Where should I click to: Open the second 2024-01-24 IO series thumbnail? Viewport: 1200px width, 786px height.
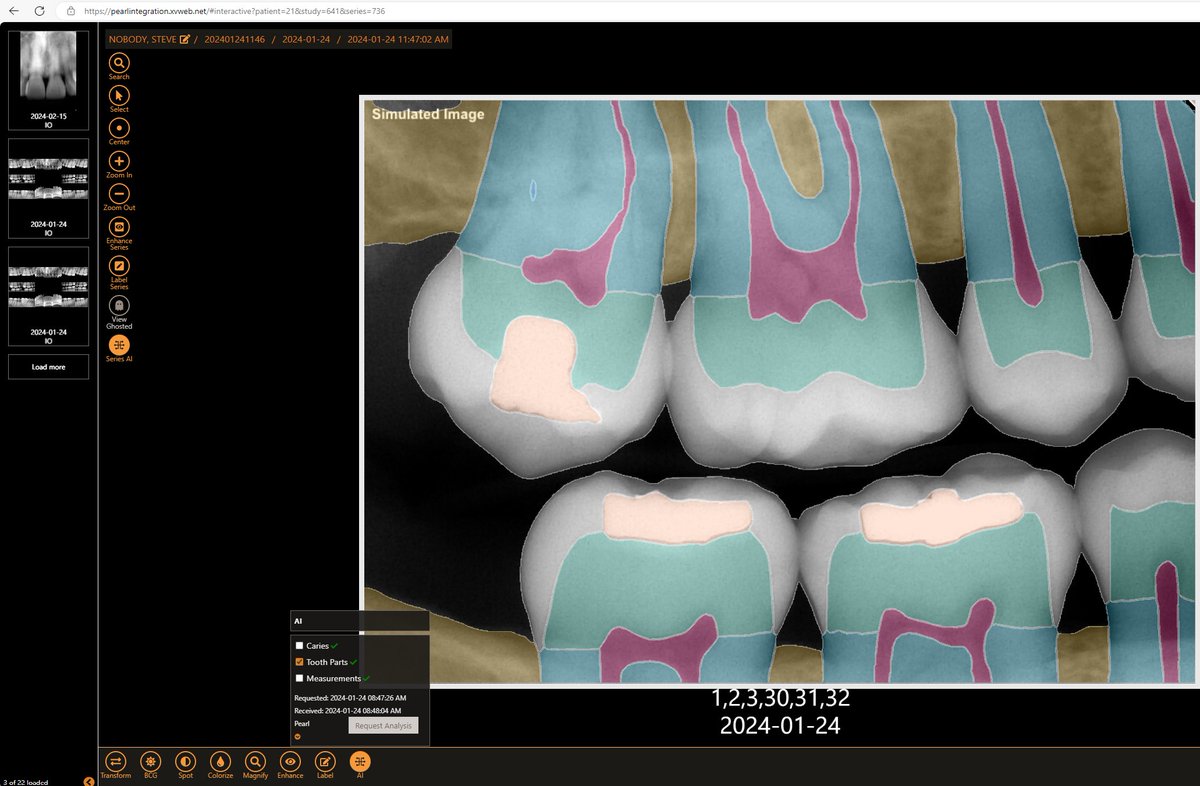(48, 296)
